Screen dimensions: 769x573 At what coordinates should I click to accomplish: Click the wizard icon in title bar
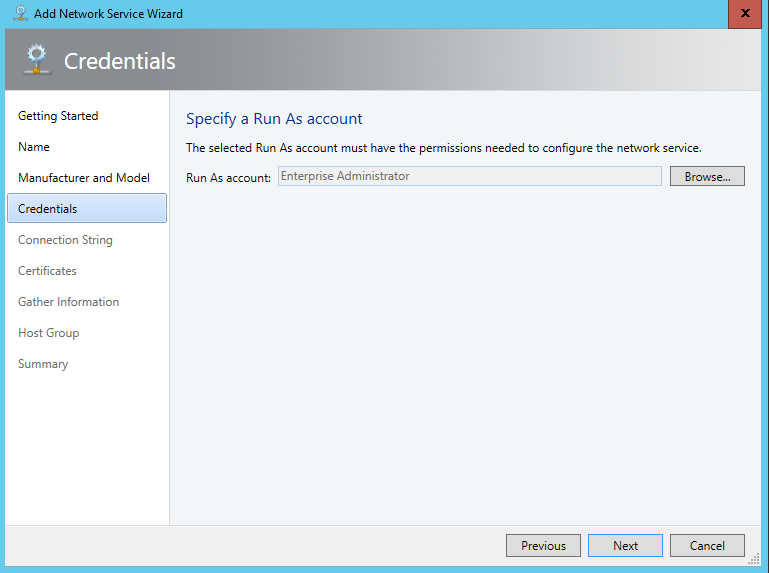[20, 14]
